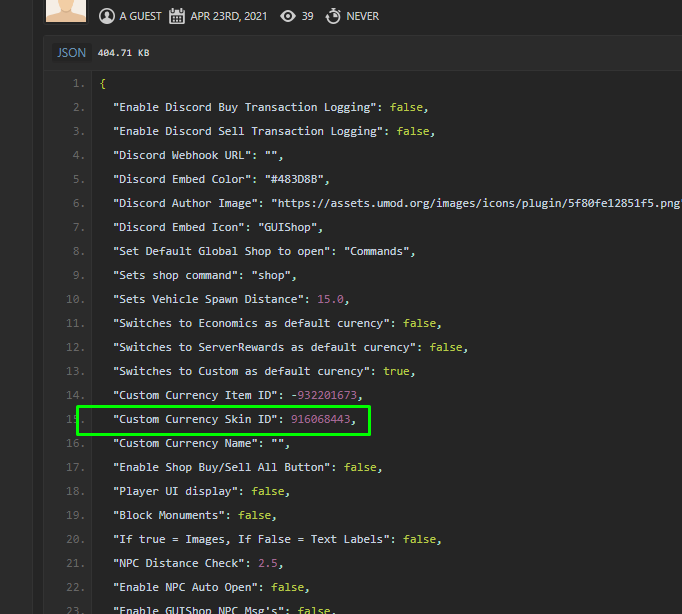Click "Custom Currency Name" key
Image resolution: width=682 pixels, height=614 pixels.
(185, 443)
